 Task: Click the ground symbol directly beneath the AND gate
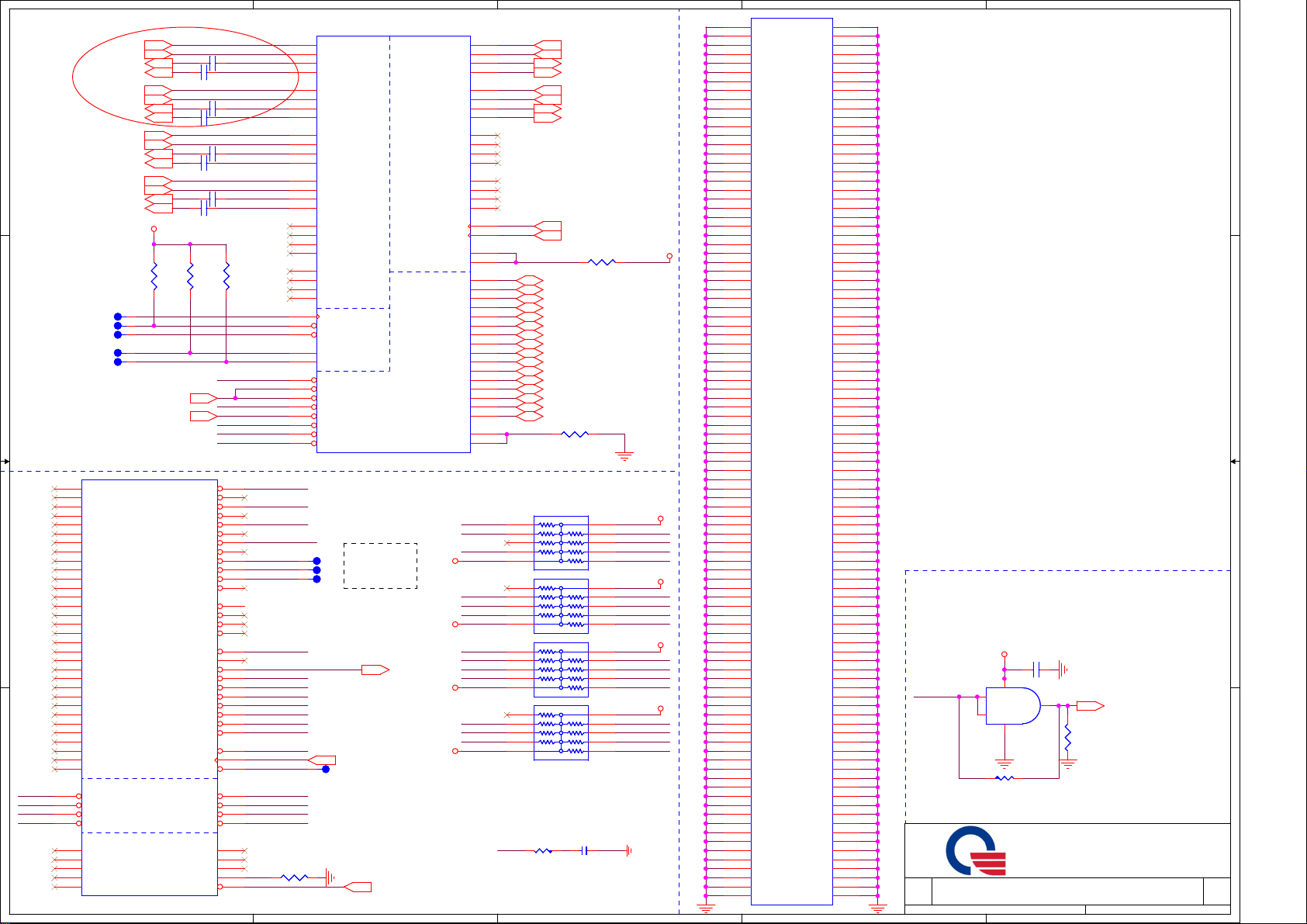pos(1004,764)
